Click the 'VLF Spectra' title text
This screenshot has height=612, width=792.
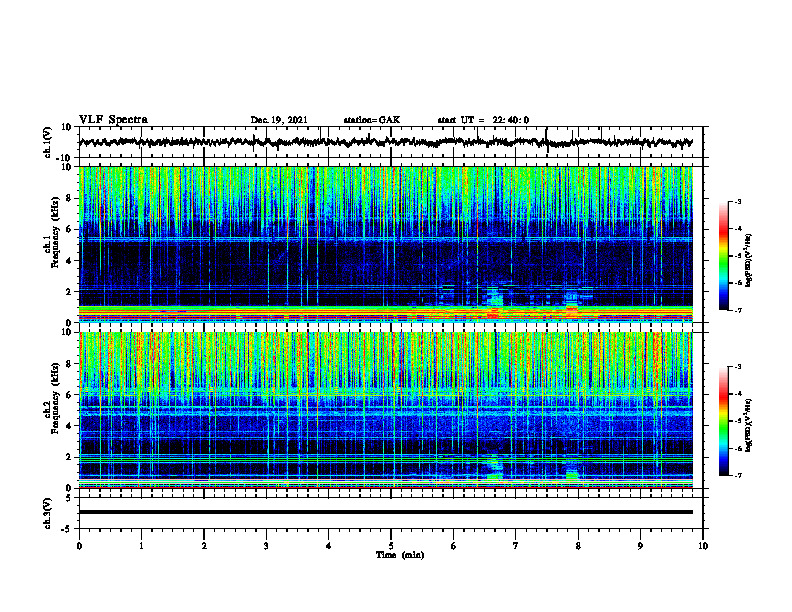(x=113, y=120)
